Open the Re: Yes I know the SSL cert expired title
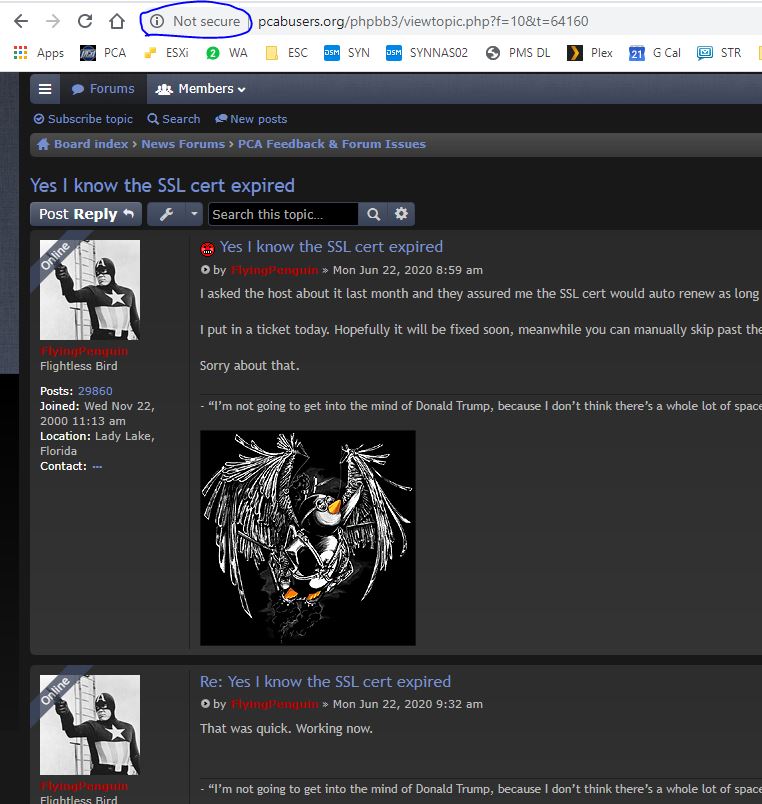This screenshot has height=804, width=762. click(325, 681)
